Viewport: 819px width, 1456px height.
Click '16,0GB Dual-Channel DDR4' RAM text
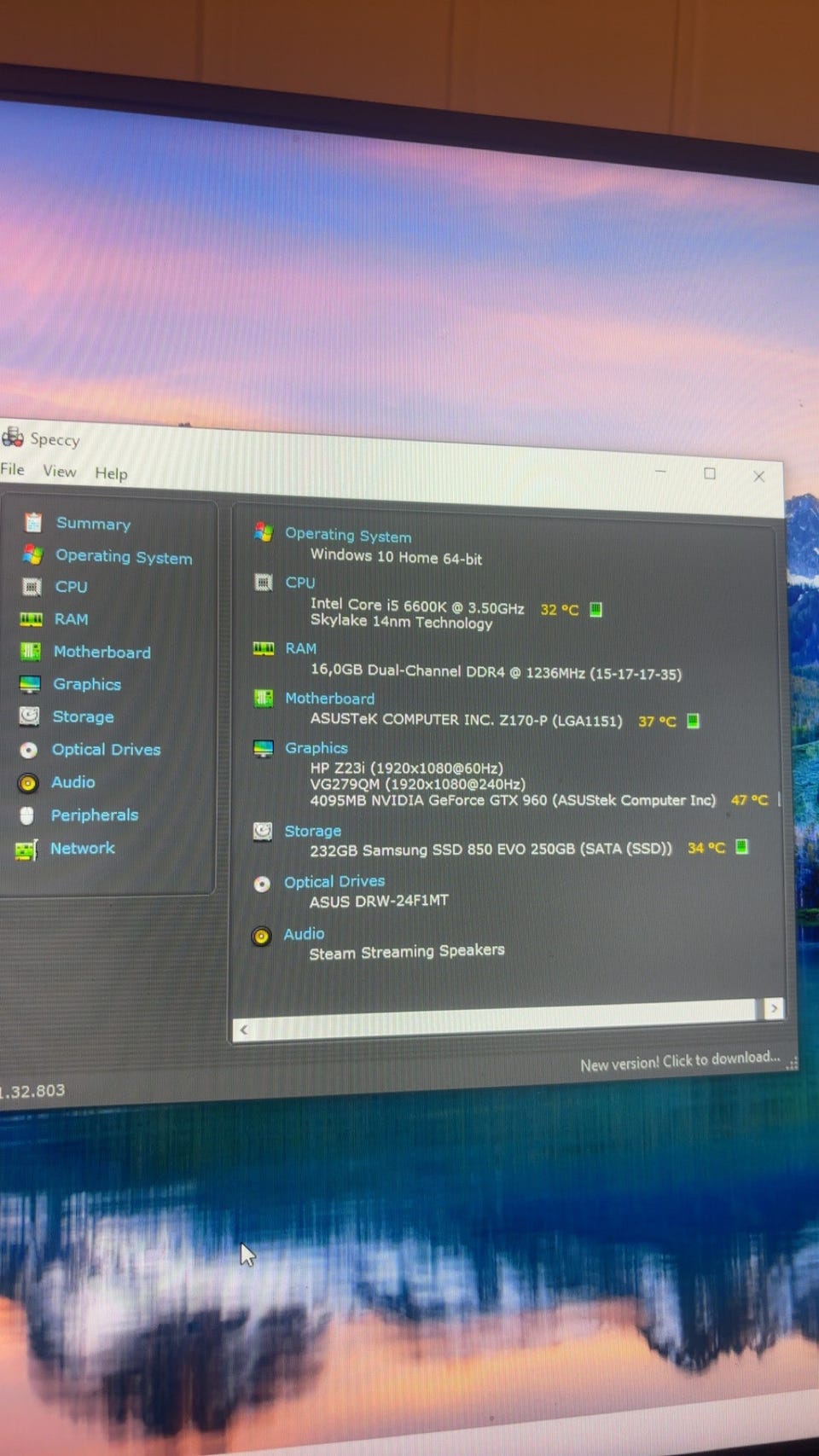[407, 670]
